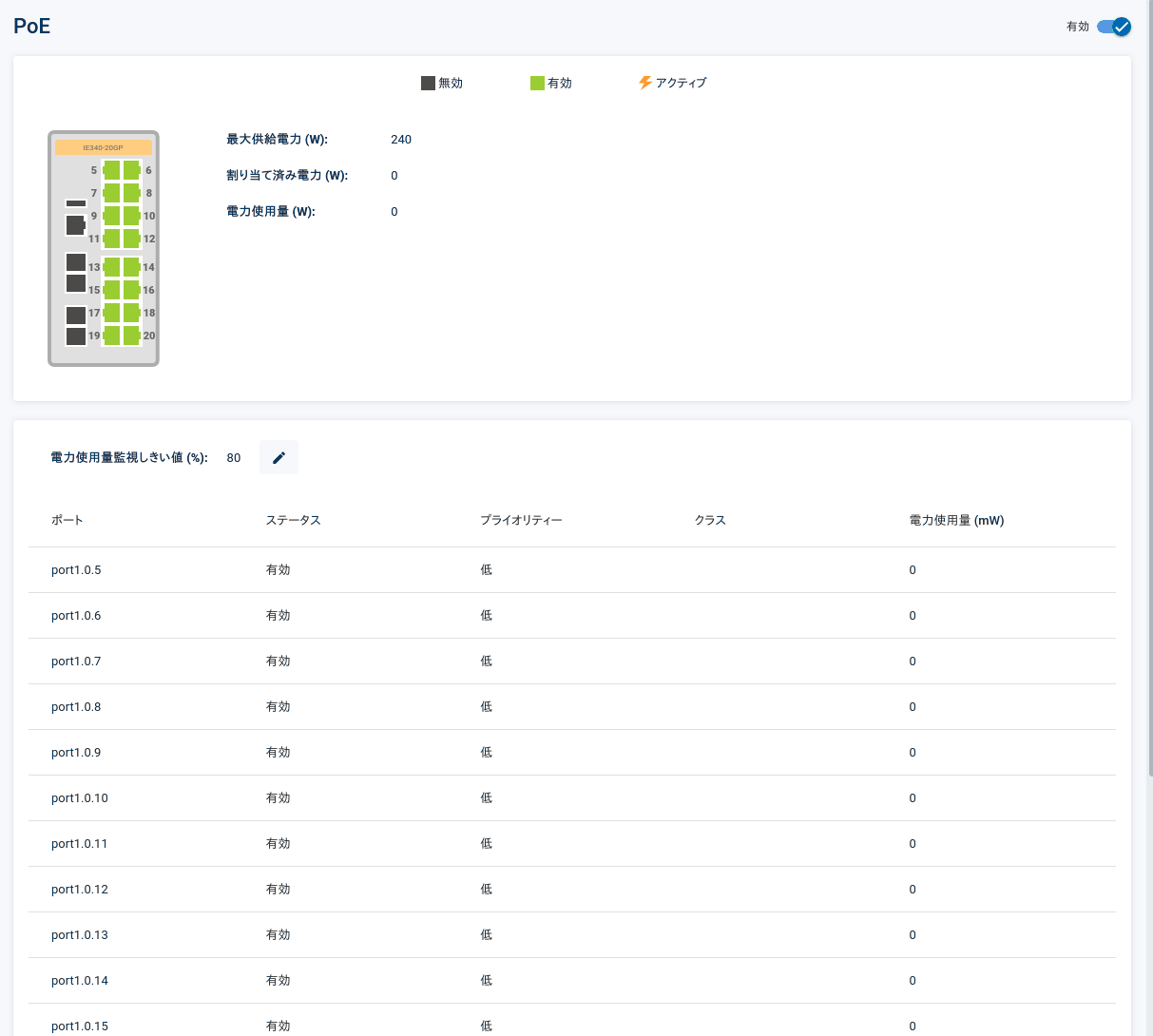Click the orange lightning アクティブ legend icon
This screenshot has width=1153, height=1036.
tap(645, 83)
